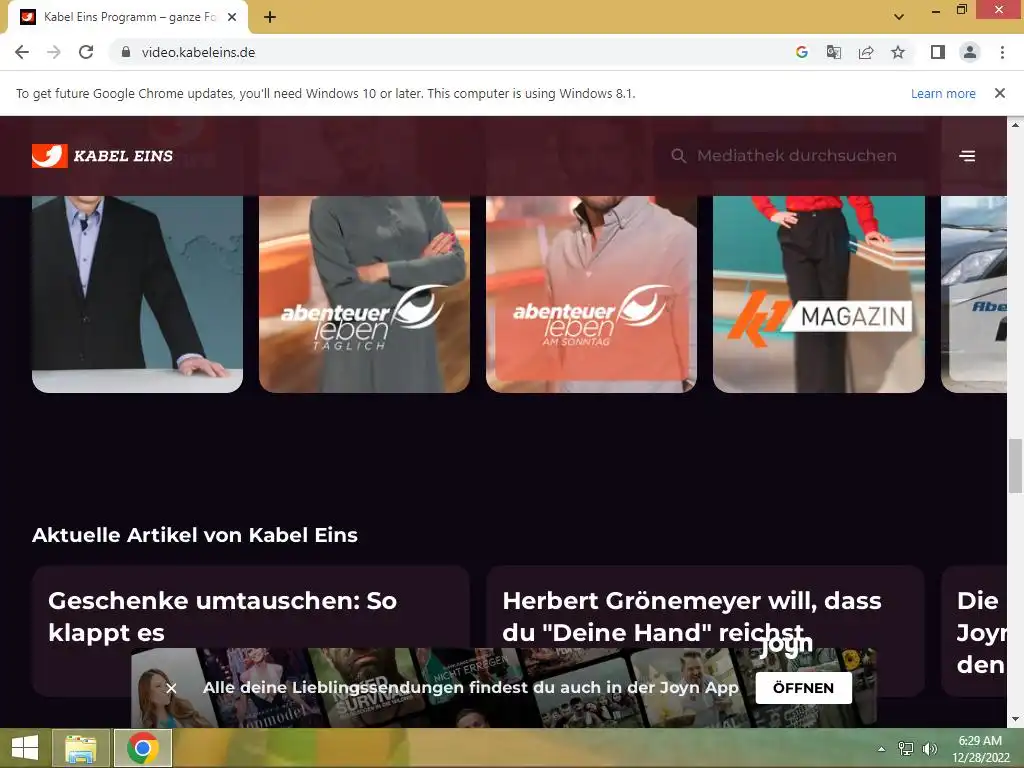Click the search magnifier icon in Mediathek
This screenshot has width=1024, height=768.
679,156
